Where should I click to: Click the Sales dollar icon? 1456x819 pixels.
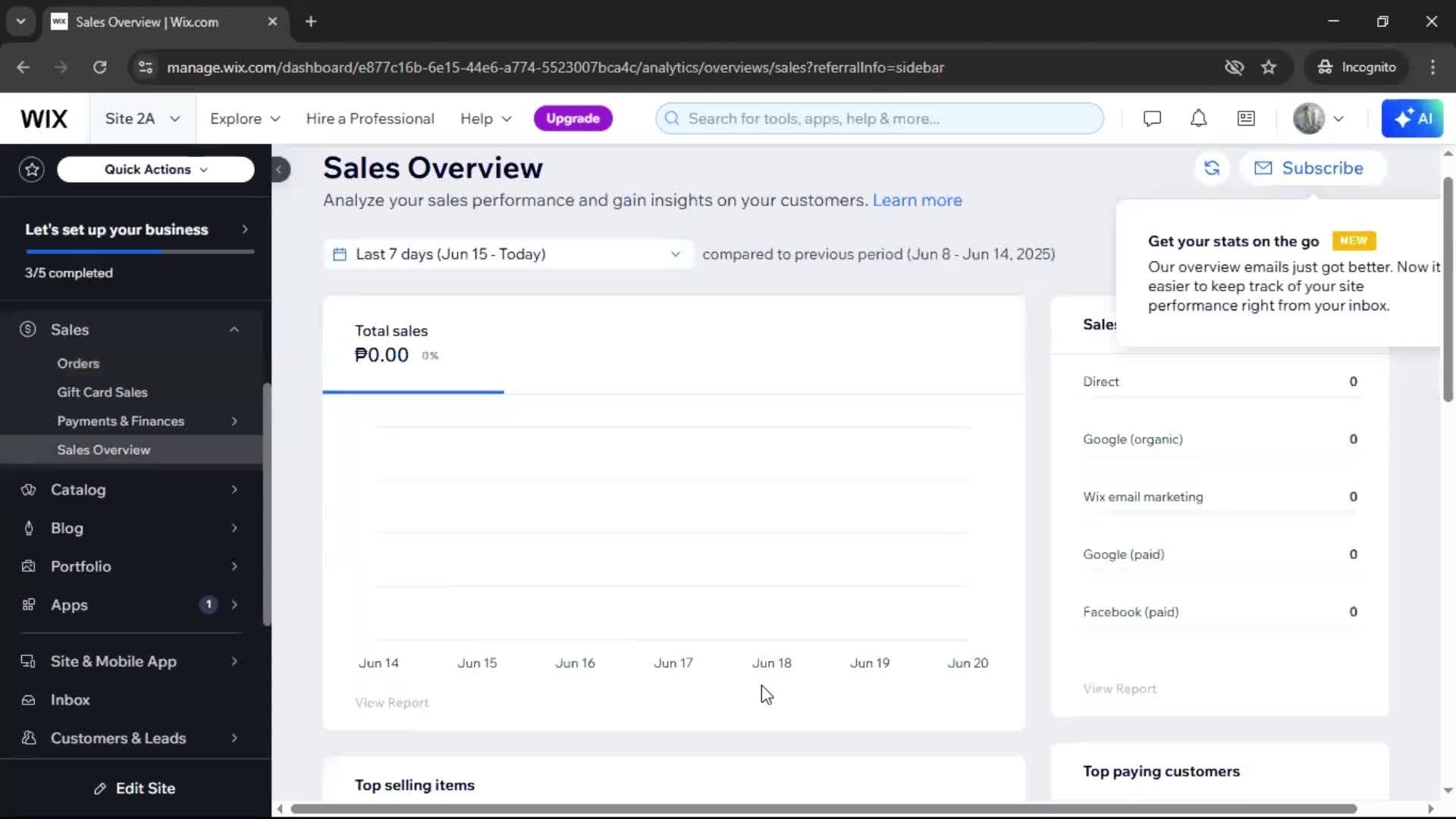28,330
